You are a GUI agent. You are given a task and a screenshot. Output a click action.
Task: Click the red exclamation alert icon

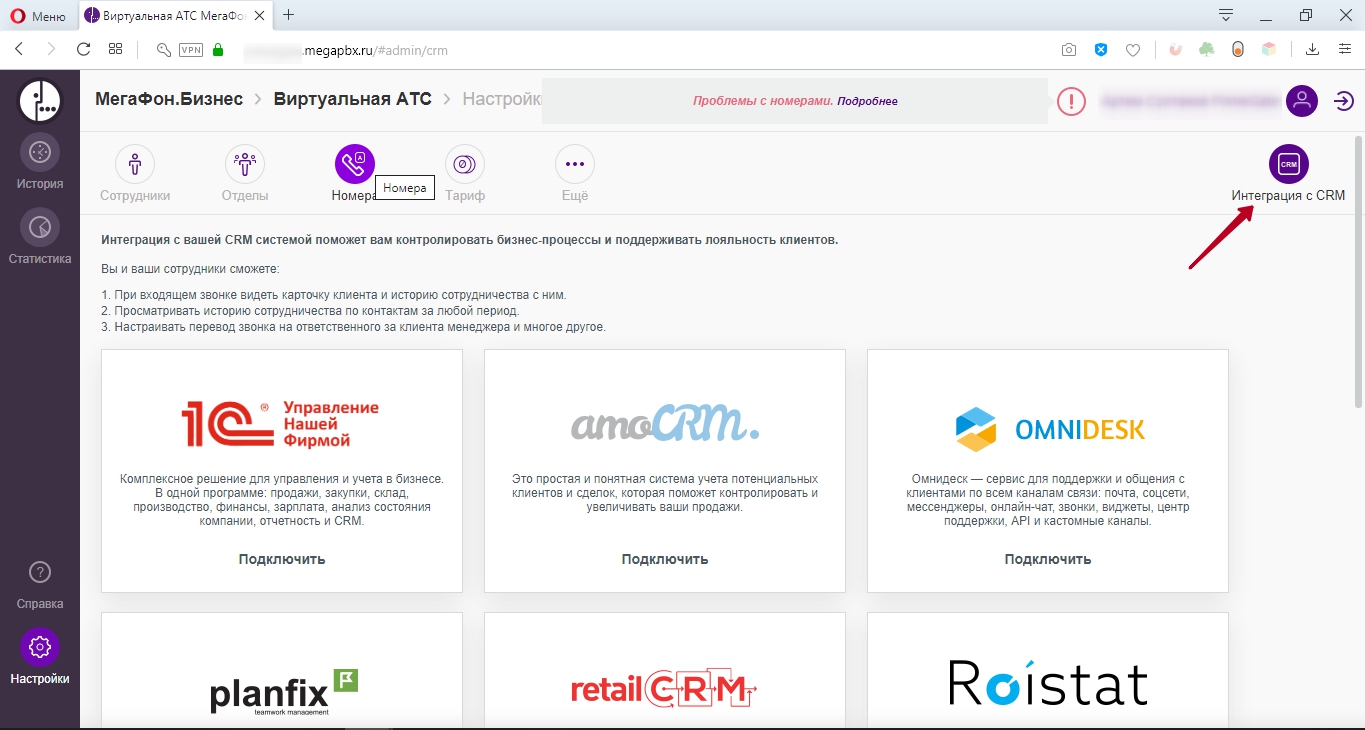1071,101
